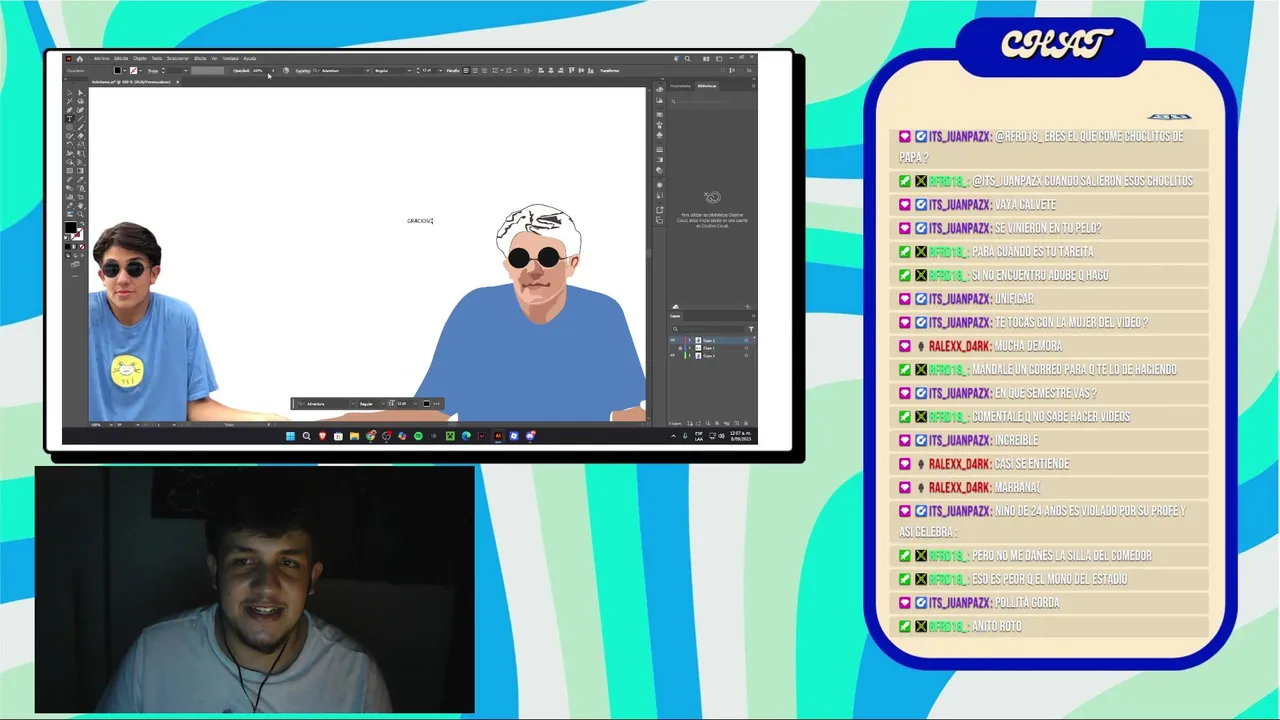Select the Eyedropper tool
The height and width of the screenshot is (720, 1280).
coord(80,179)
